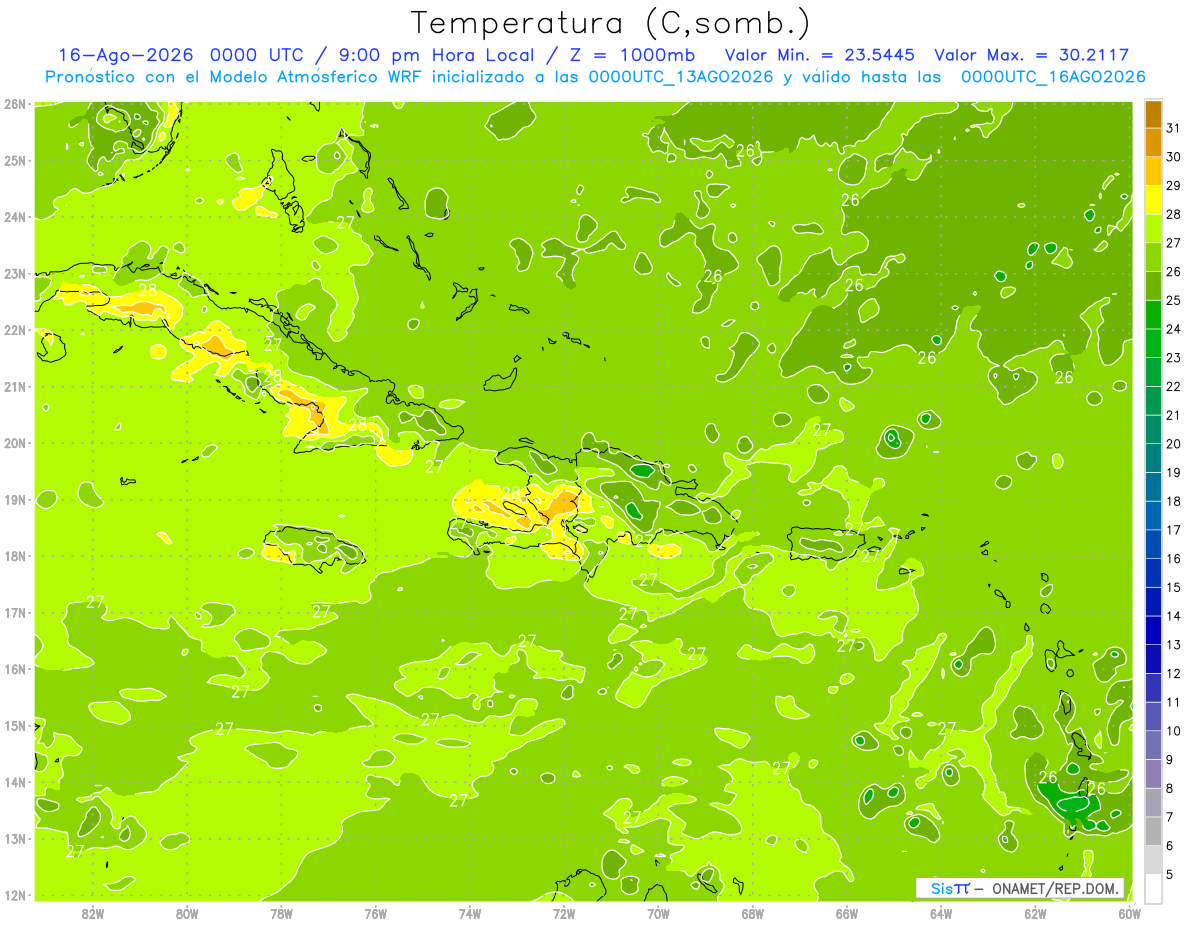Click longitude label '68W'
1200x927 pixels.
pyautogui.click(x=752, y=913)
